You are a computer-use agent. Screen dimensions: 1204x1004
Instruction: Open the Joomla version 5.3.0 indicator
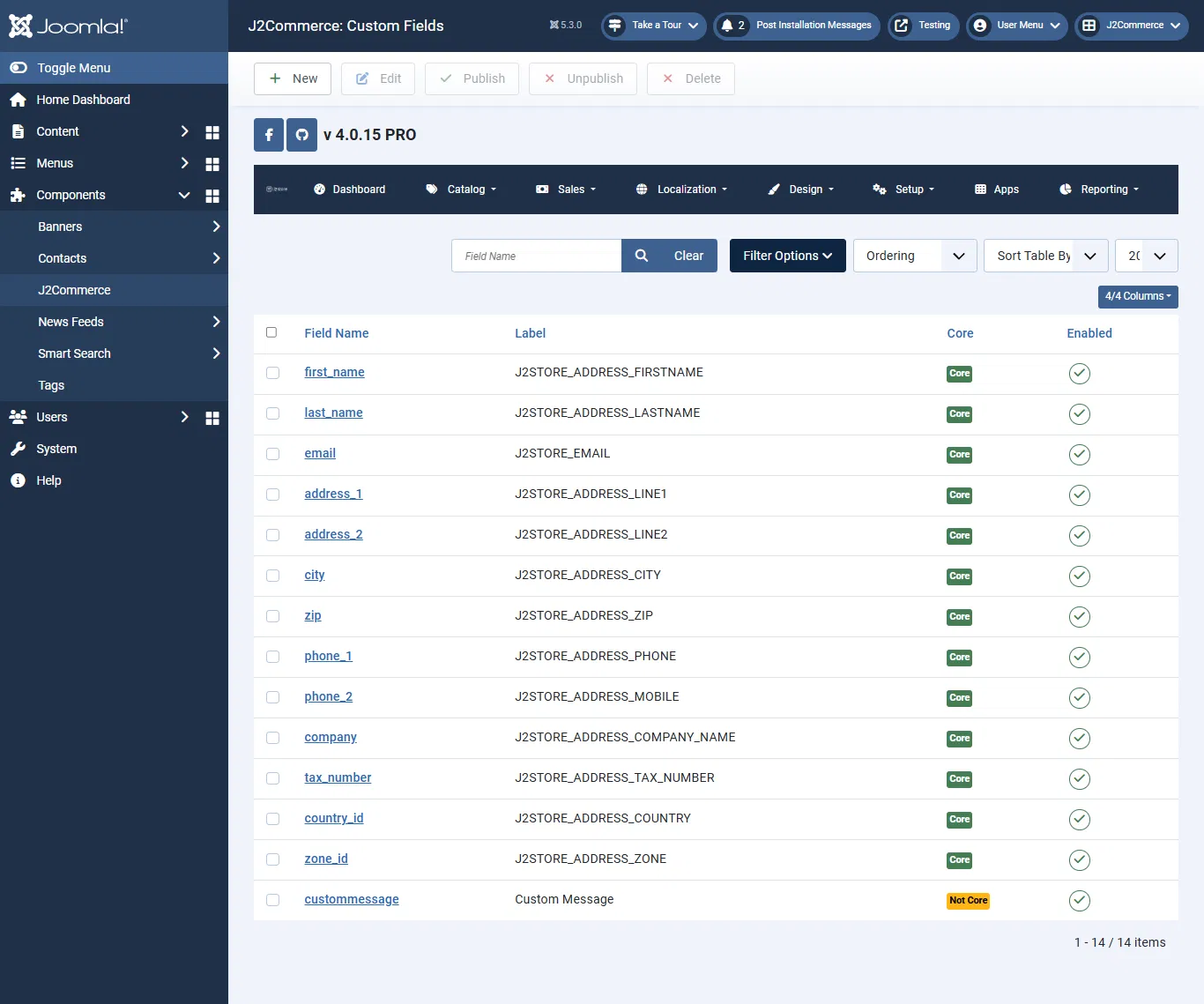click(x=566, y=26)
